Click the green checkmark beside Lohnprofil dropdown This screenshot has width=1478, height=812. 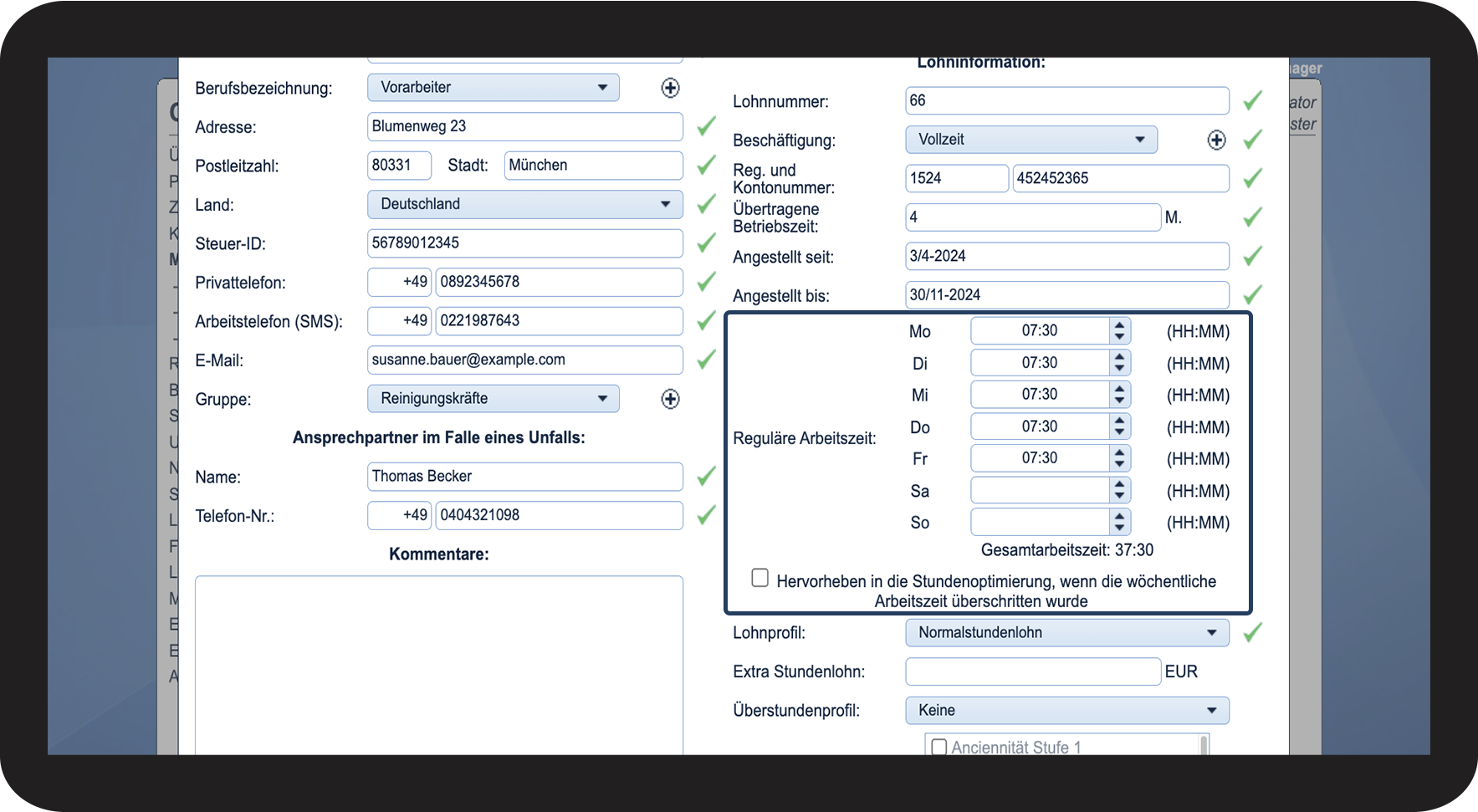[1251, 633]
